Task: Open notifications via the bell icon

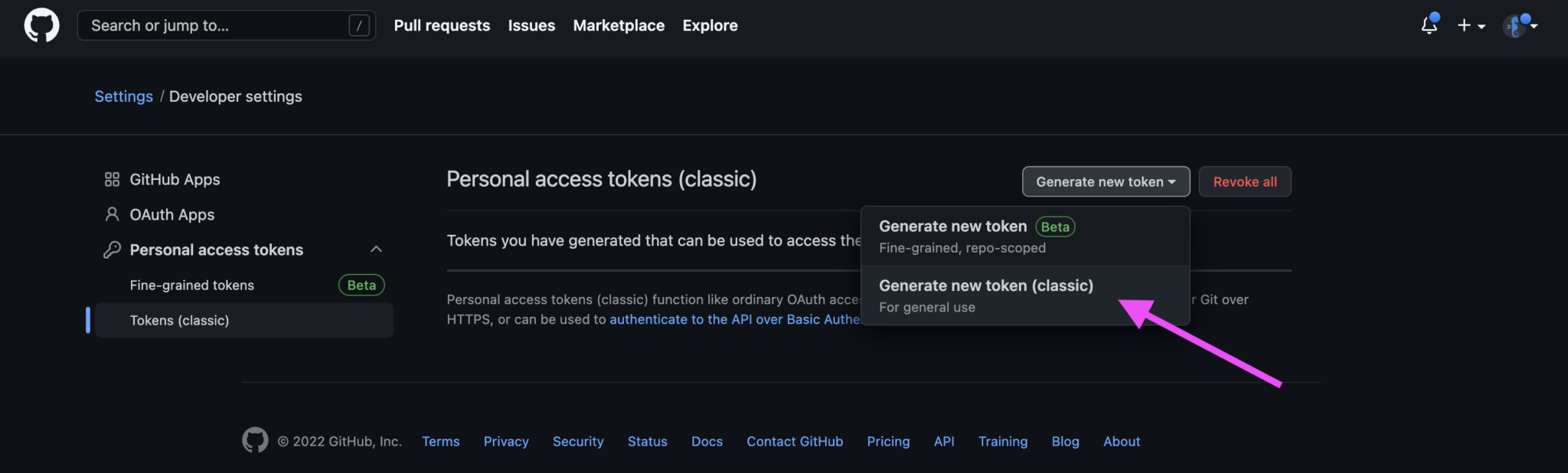Action: [x=1429, y=25]
